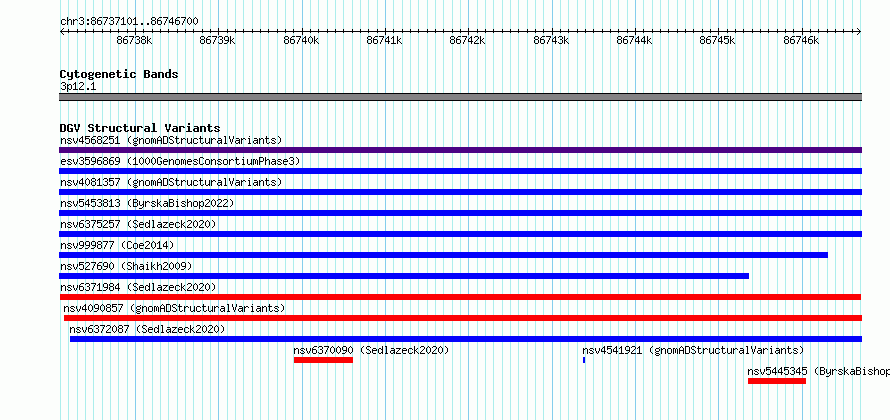Click ruler position 86744k

point(635,40)
